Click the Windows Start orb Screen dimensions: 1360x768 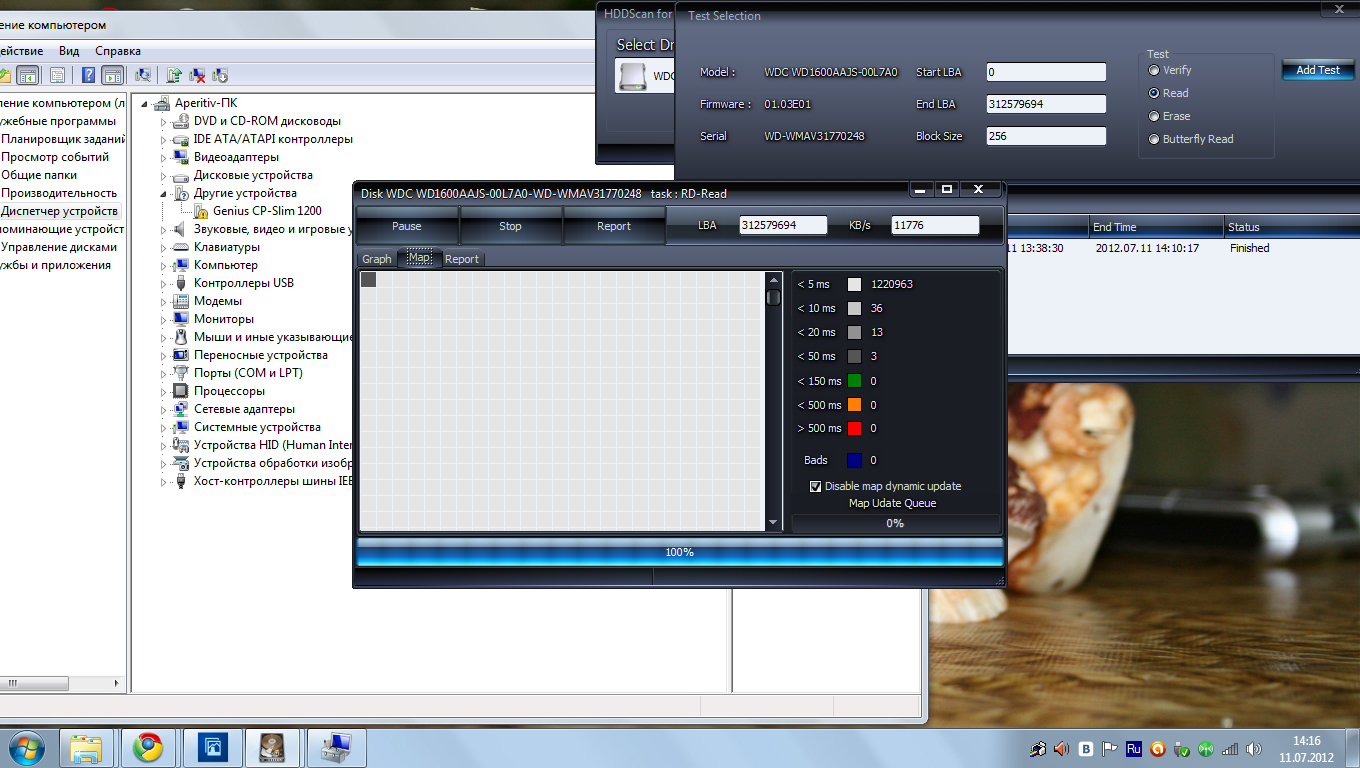27,747
